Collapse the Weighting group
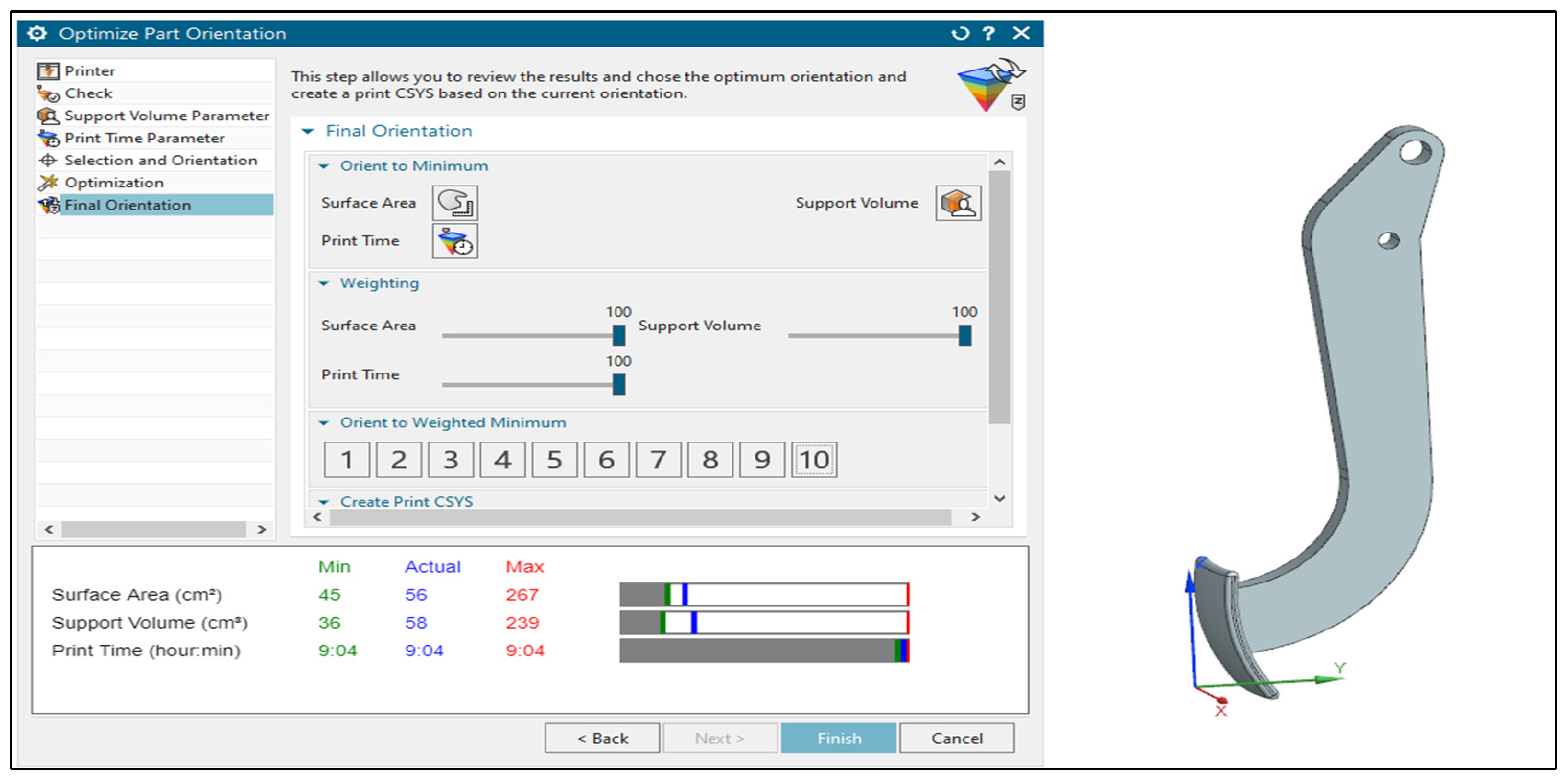The height and width of the screenshot is (780, 1568). click(x=324, y=283)
